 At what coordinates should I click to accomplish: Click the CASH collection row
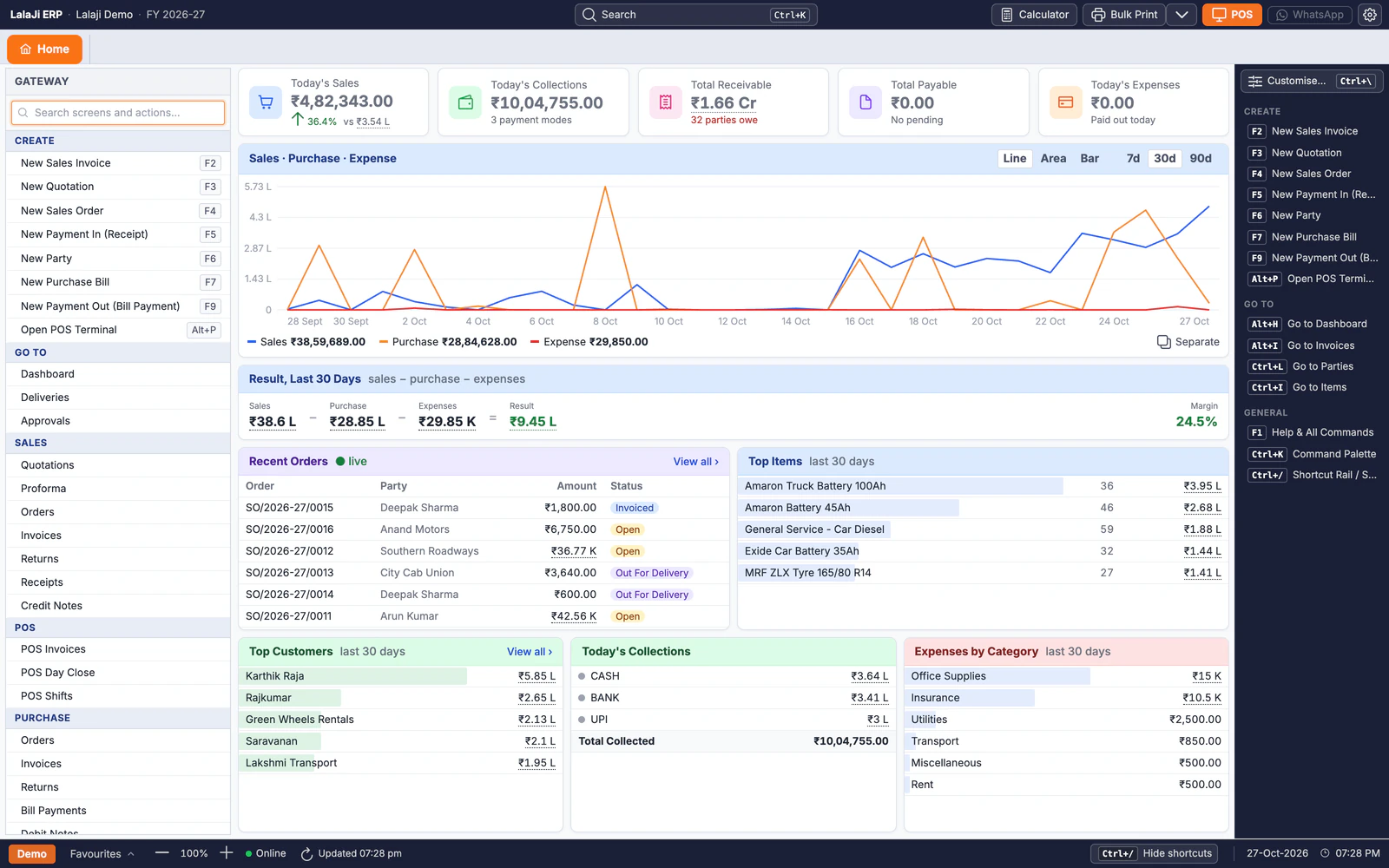[x=734, y=676]
